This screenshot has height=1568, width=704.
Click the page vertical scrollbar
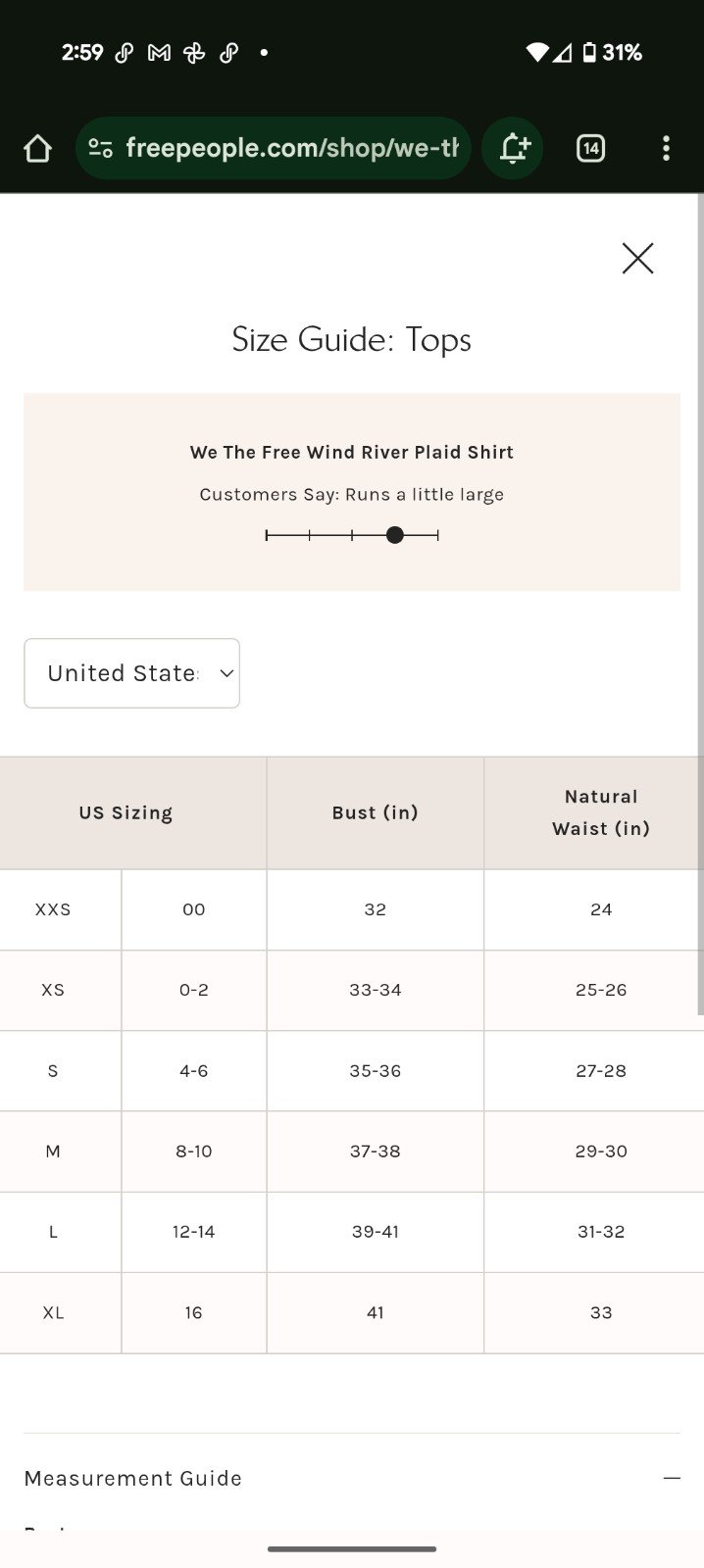(700, 603)
